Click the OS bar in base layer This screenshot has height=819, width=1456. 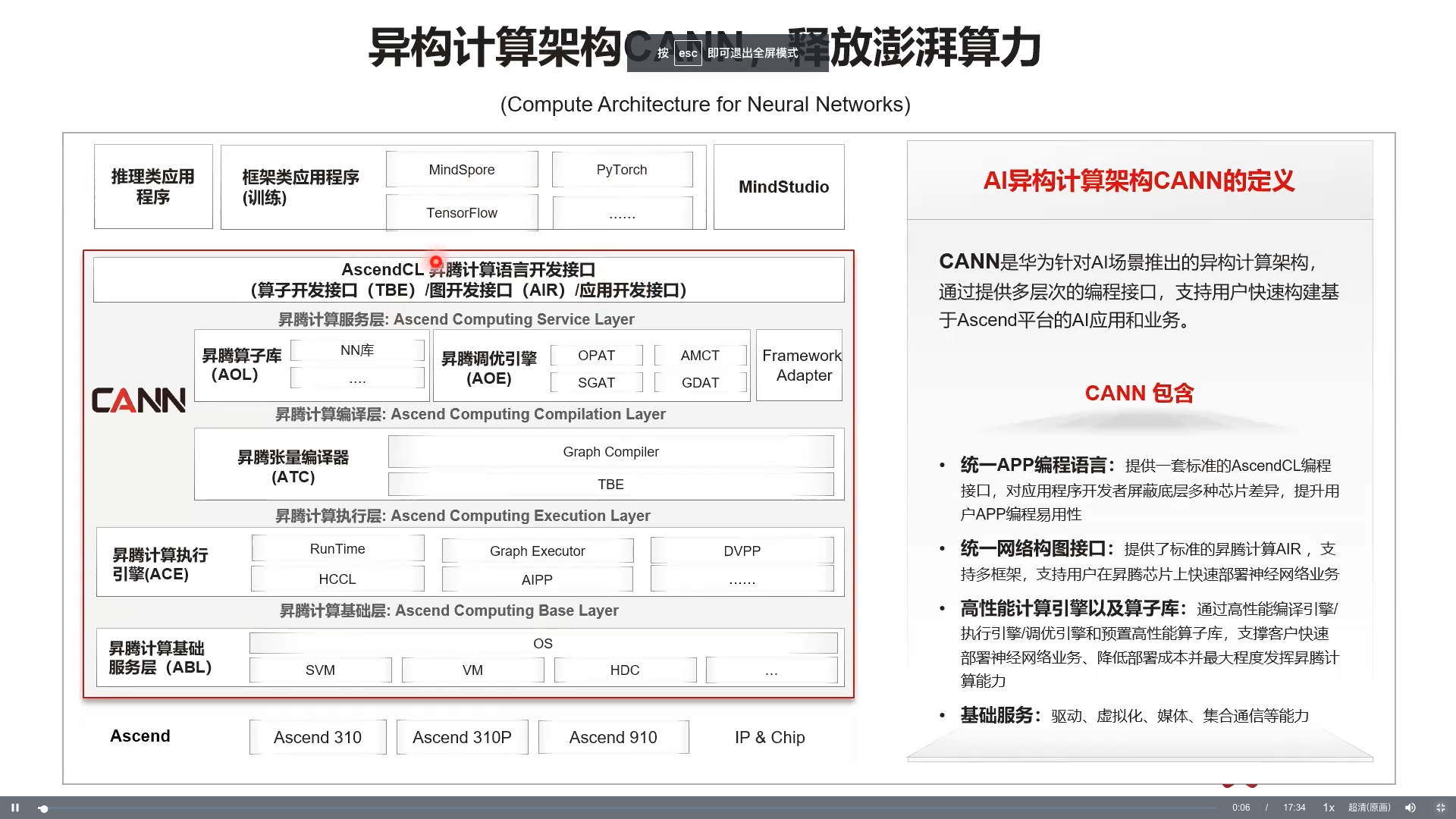point(543,644)
